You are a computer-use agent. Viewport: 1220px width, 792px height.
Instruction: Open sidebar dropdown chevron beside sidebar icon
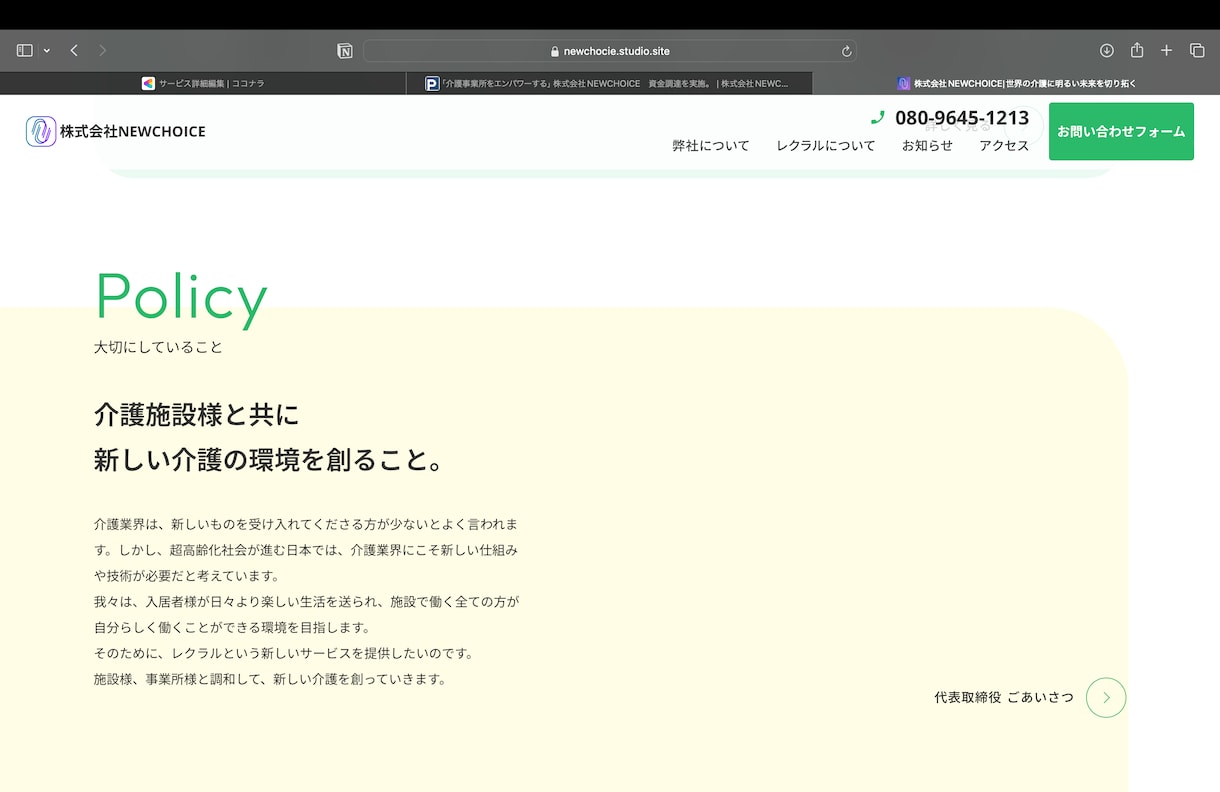pyautogui.click(x=46, y=51)
